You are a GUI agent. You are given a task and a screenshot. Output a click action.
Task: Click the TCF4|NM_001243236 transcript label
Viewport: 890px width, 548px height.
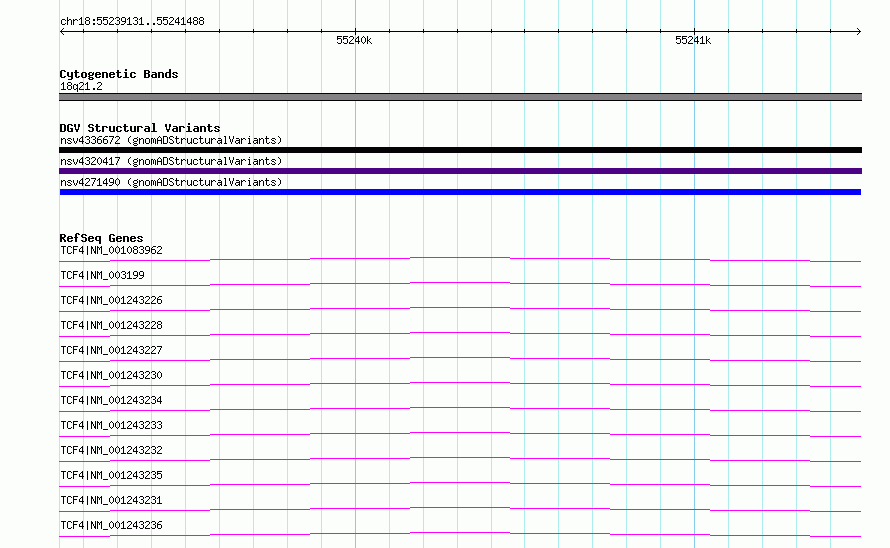[x=111, y=525]
